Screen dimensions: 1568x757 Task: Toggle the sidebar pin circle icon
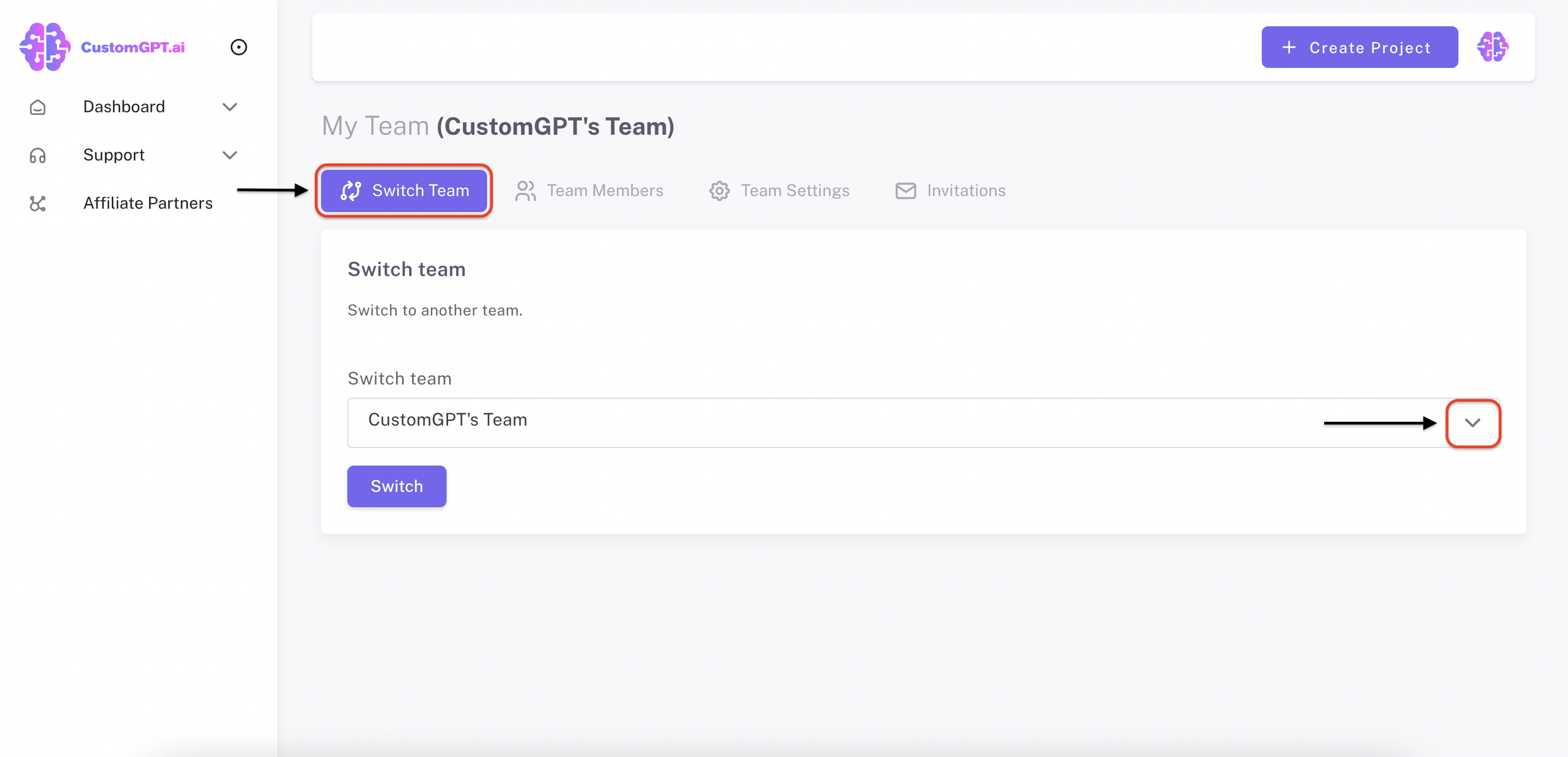[x=239, y=47]
